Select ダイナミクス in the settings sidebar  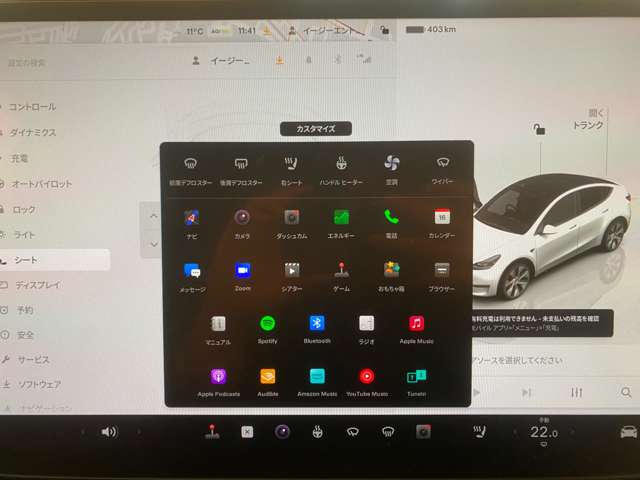(x=32, y=132)
